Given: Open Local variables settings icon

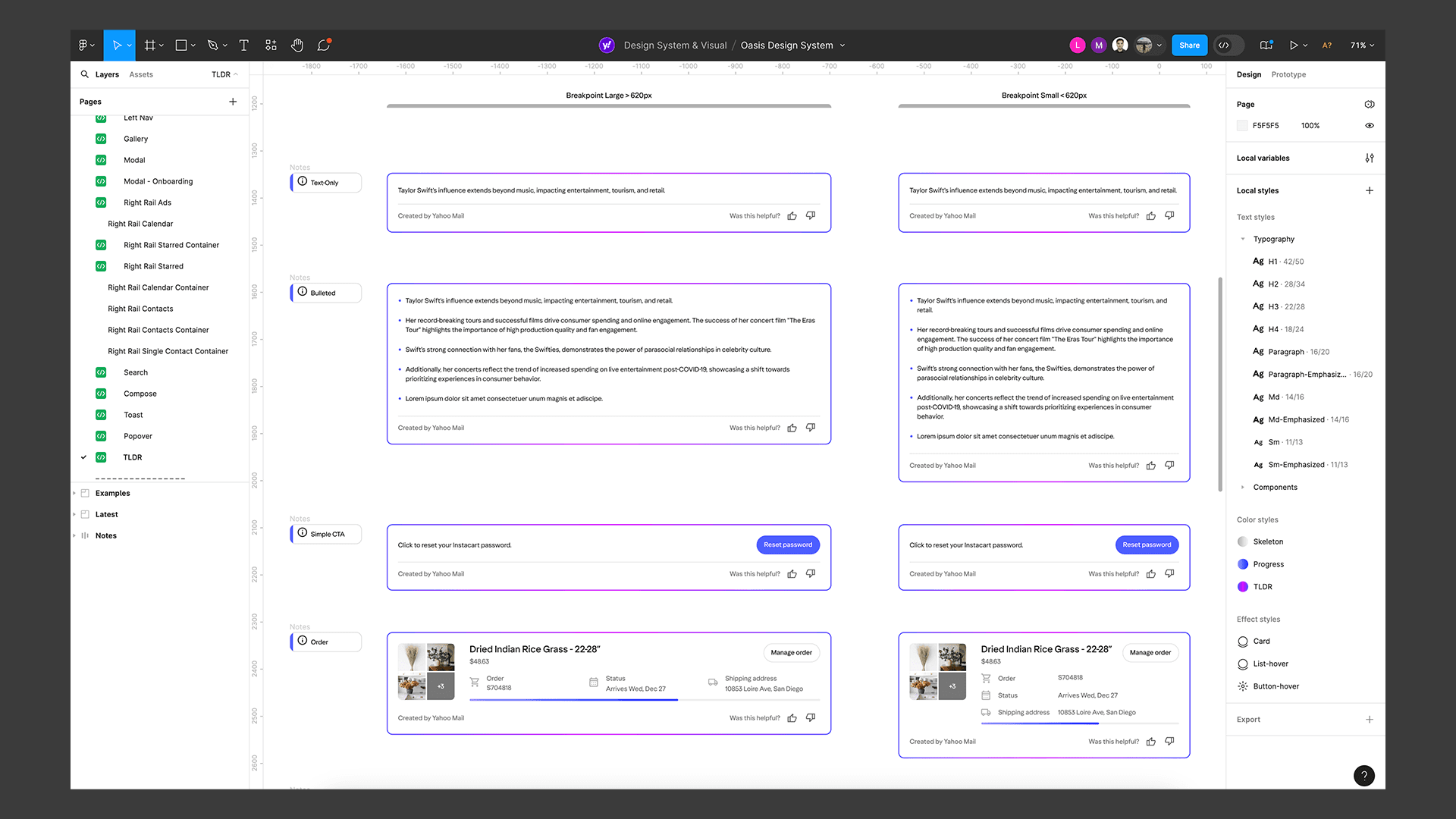Looking at the screenshot, I should [1369, 158].
